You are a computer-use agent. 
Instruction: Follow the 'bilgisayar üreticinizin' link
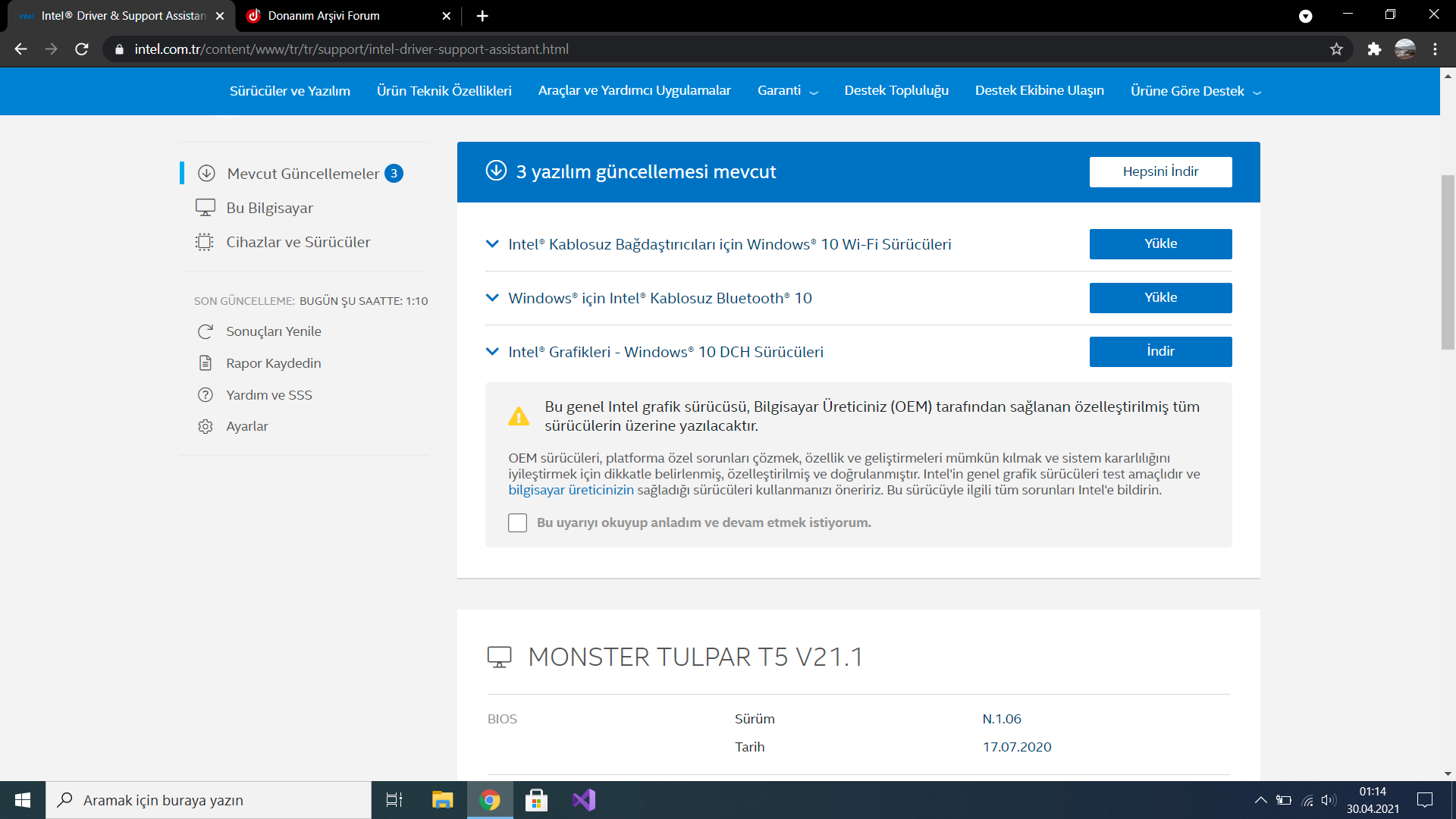click(570, 490)
